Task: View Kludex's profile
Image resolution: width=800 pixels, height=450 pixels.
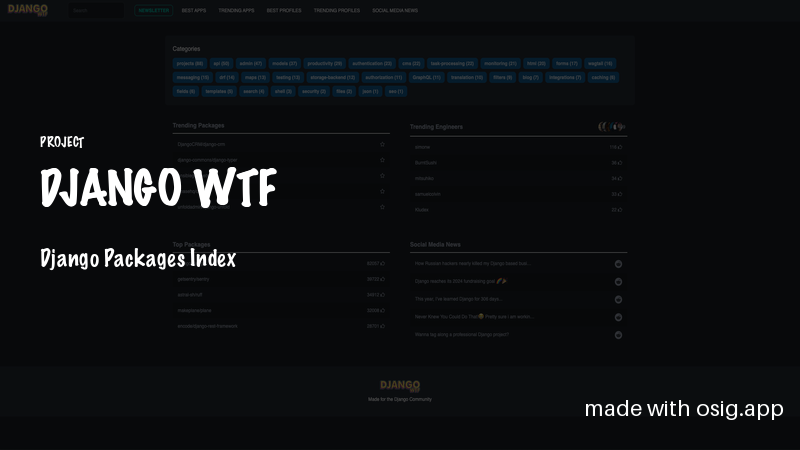Action: [421, 210]
